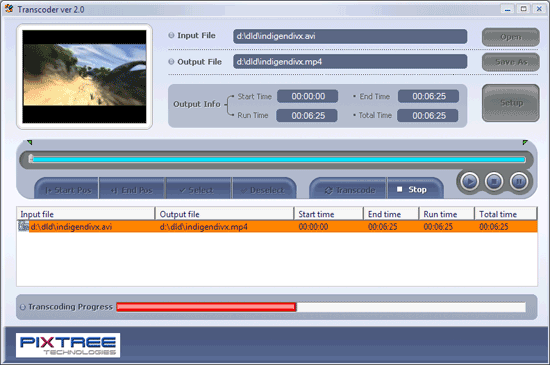Click the 00:00:00 start time list cell
This screenshot has width=550, height=365.
point(313,227)
